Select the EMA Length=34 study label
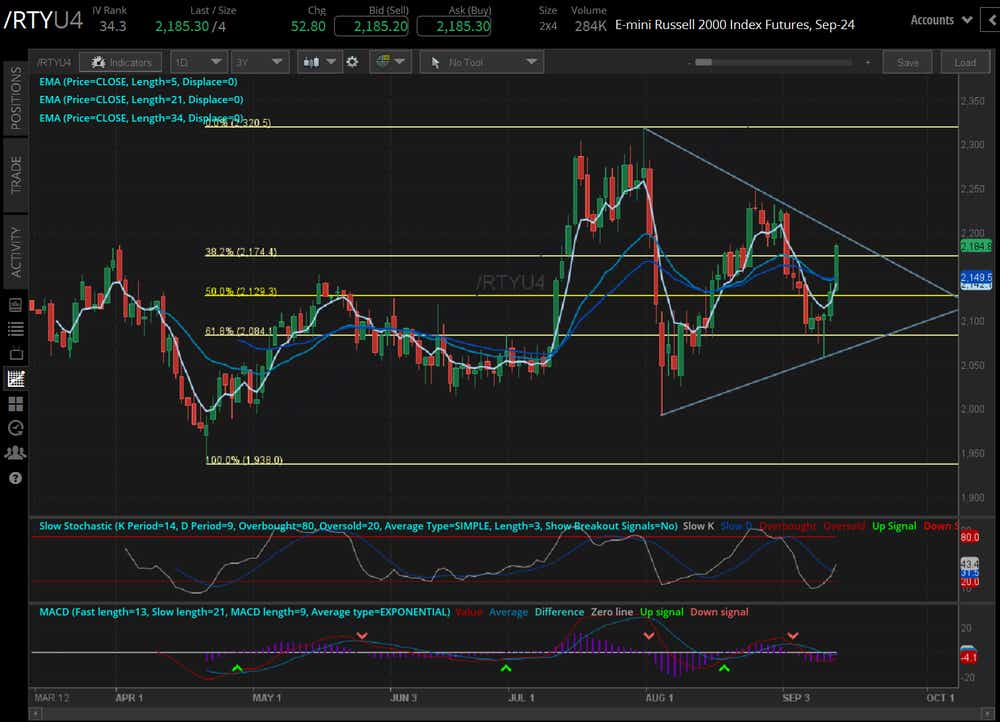 pos(141,118)
